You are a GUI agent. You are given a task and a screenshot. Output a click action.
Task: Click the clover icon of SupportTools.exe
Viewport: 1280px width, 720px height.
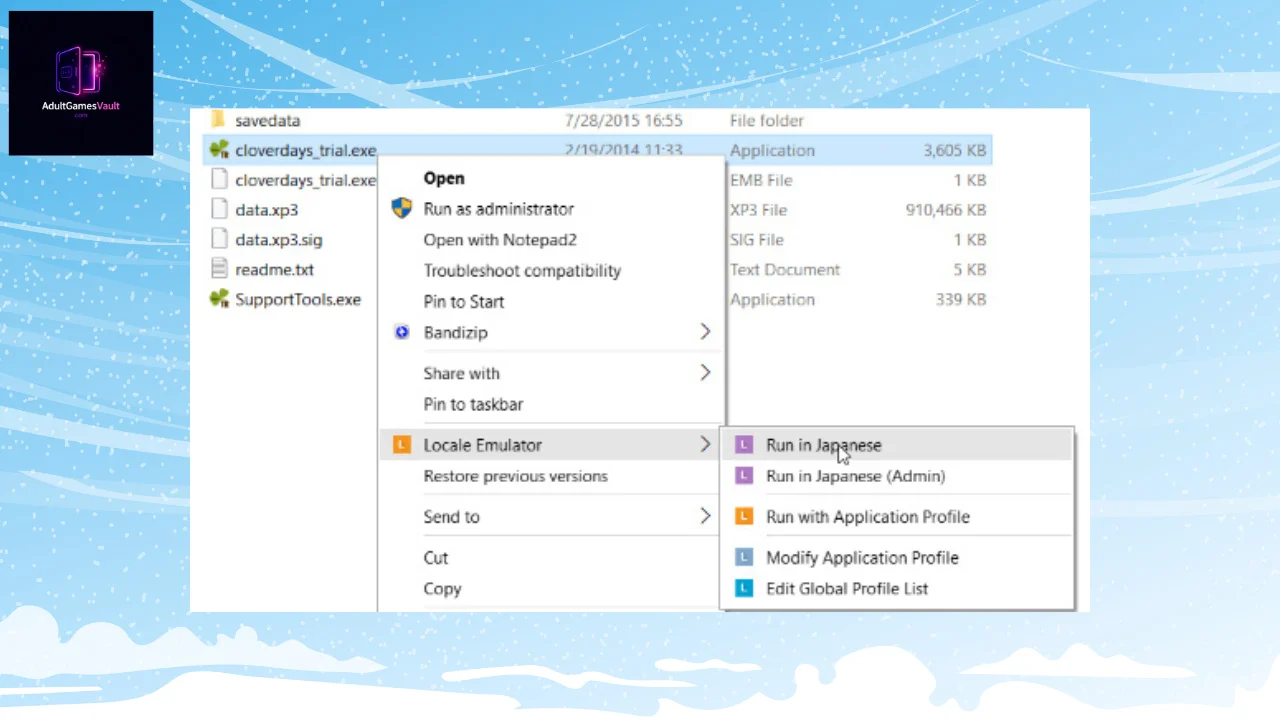(219, 299)
